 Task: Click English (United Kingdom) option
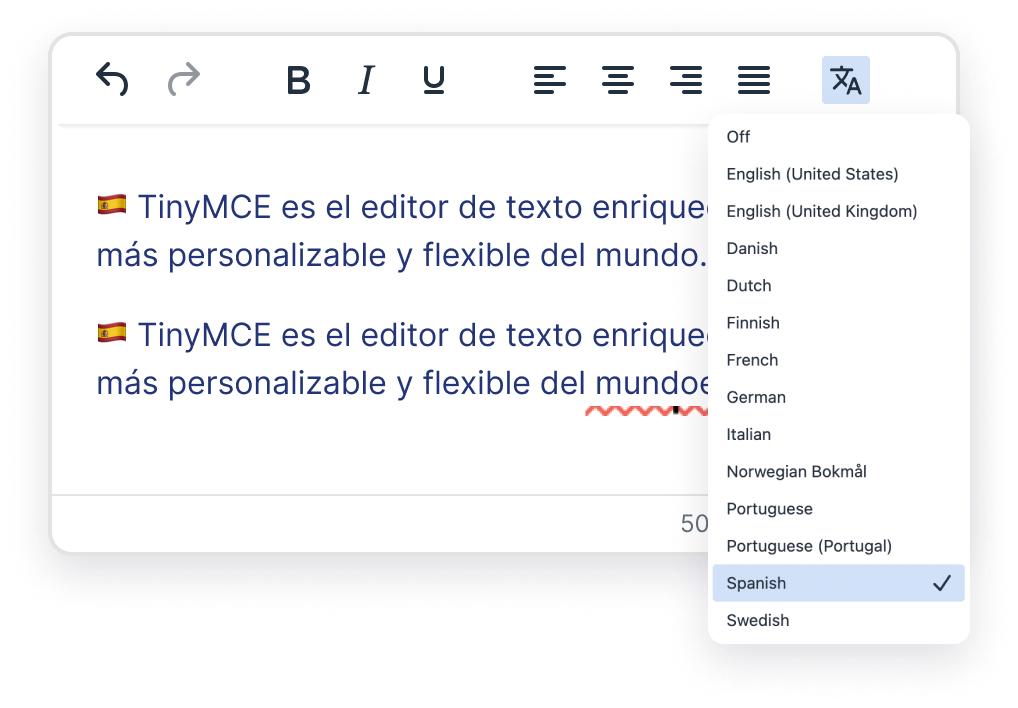pyautogui.click(x=821, y=211)
